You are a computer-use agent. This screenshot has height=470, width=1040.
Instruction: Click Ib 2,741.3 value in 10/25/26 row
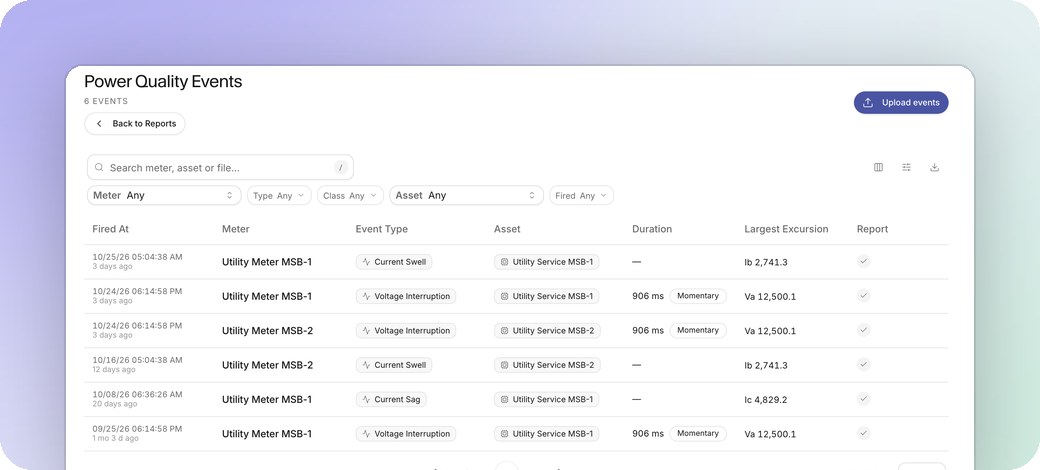pos(765,263)
